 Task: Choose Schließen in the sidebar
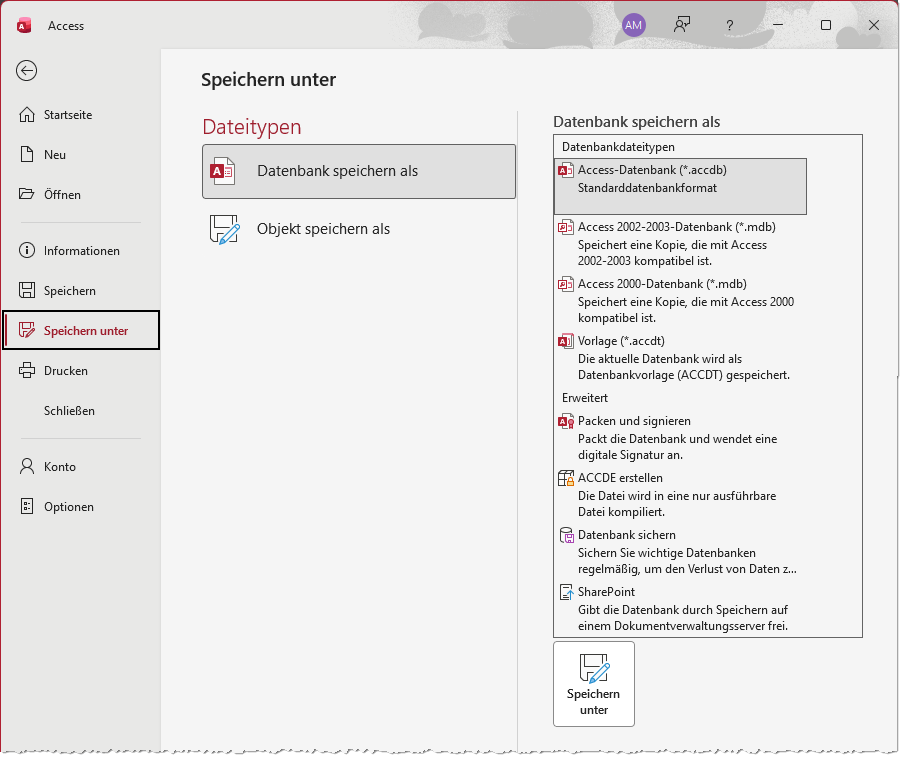coord(81,410)
